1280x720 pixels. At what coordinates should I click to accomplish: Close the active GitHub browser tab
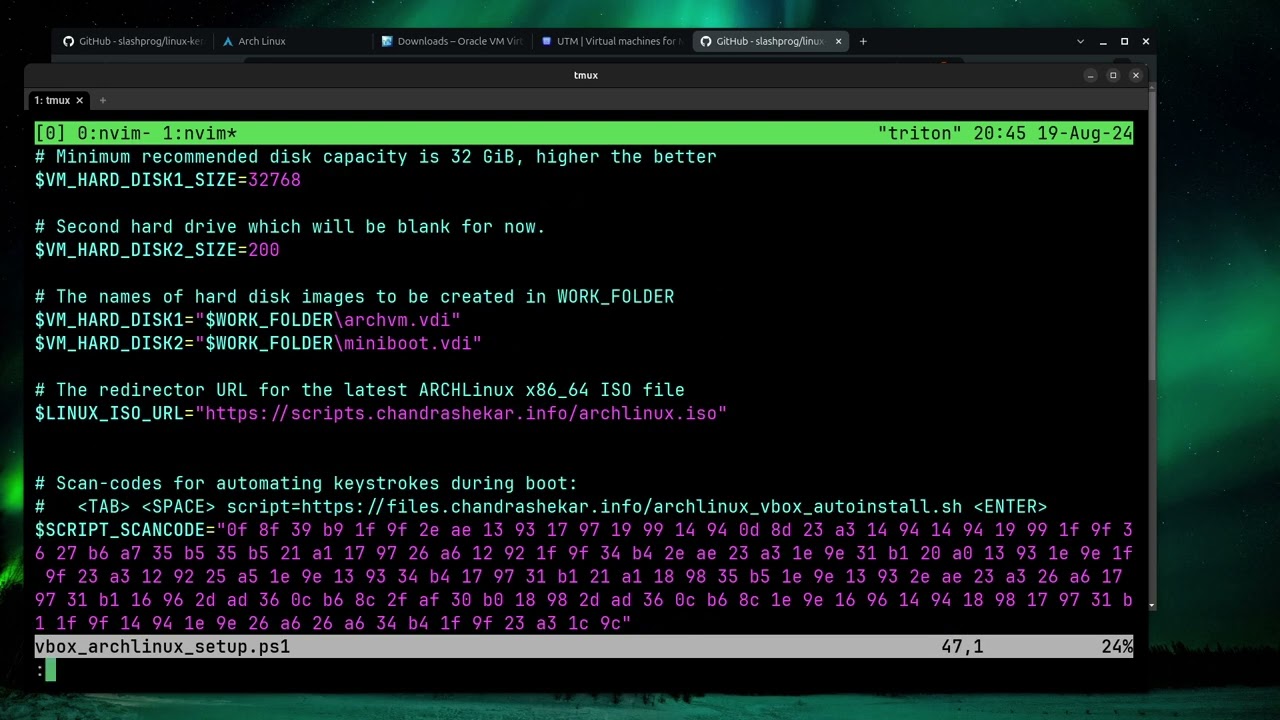pos(838,41)
